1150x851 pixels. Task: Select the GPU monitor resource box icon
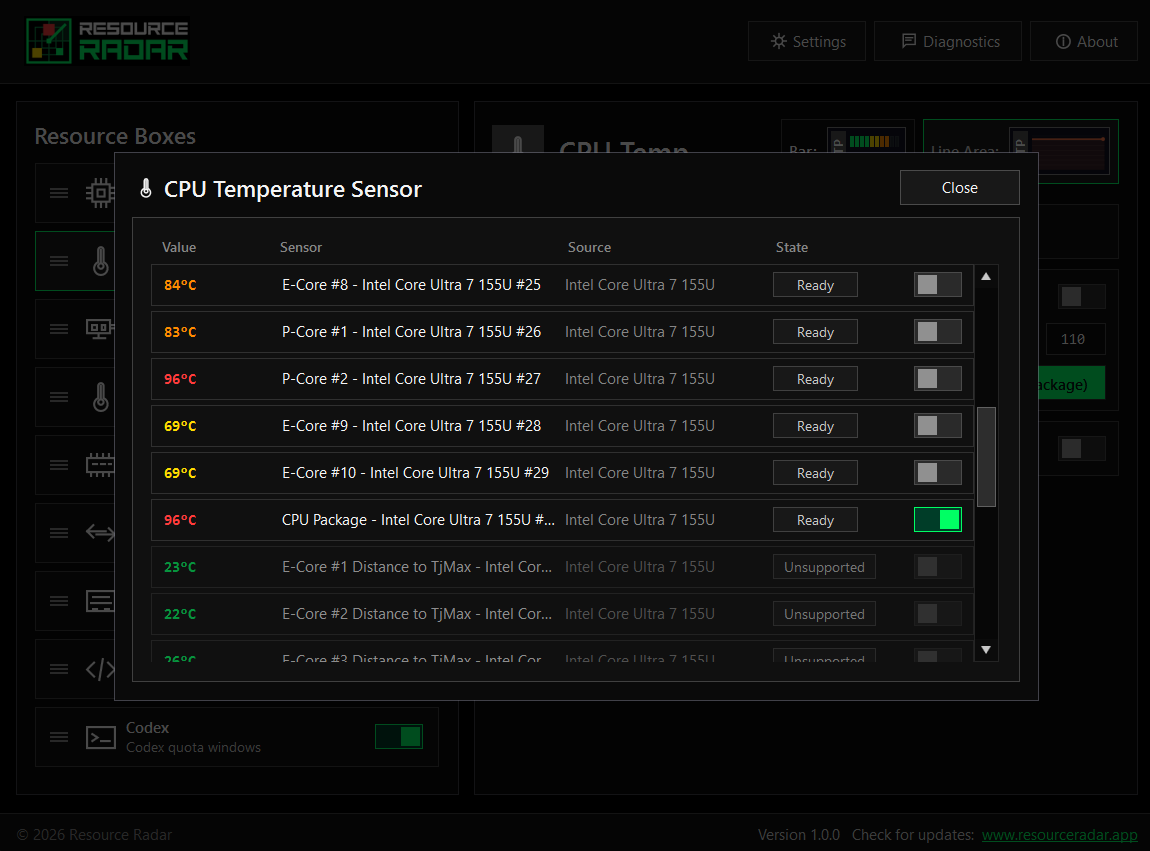100,329
